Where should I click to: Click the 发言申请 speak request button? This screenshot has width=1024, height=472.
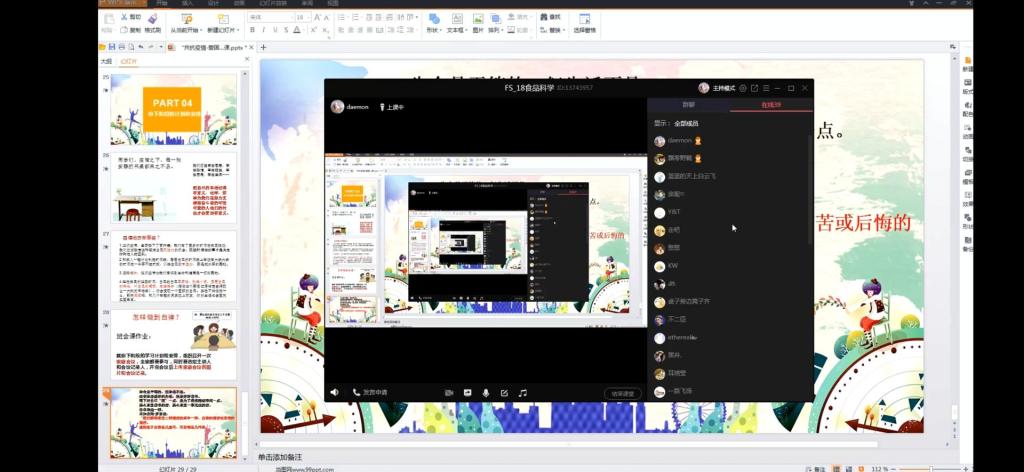[x=370, y=393]
